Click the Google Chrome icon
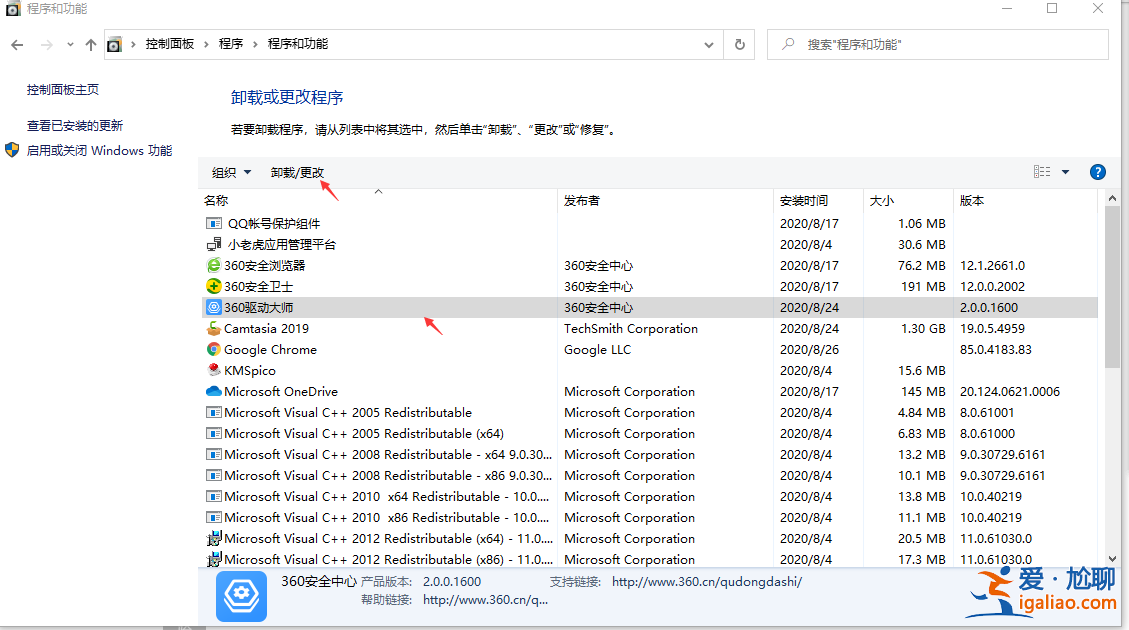This screenshot has height=630, width=1129. 214,349
